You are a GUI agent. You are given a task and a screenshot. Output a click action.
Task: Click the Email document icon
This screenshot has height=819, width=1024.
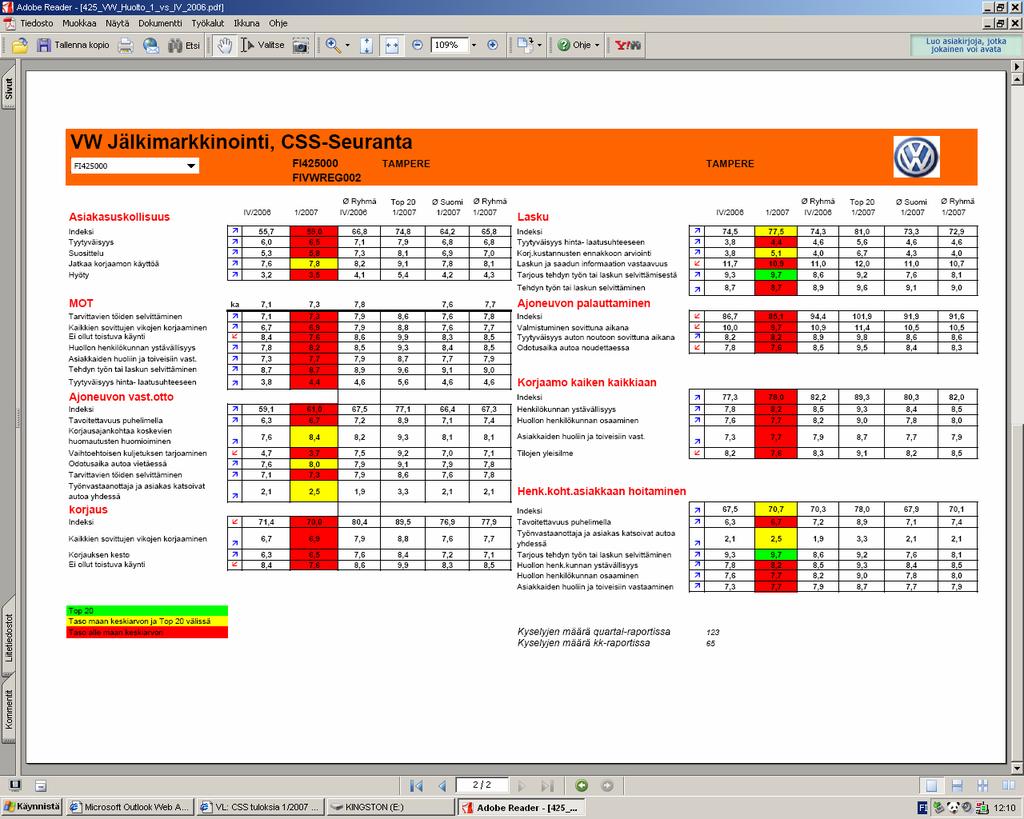151,45
